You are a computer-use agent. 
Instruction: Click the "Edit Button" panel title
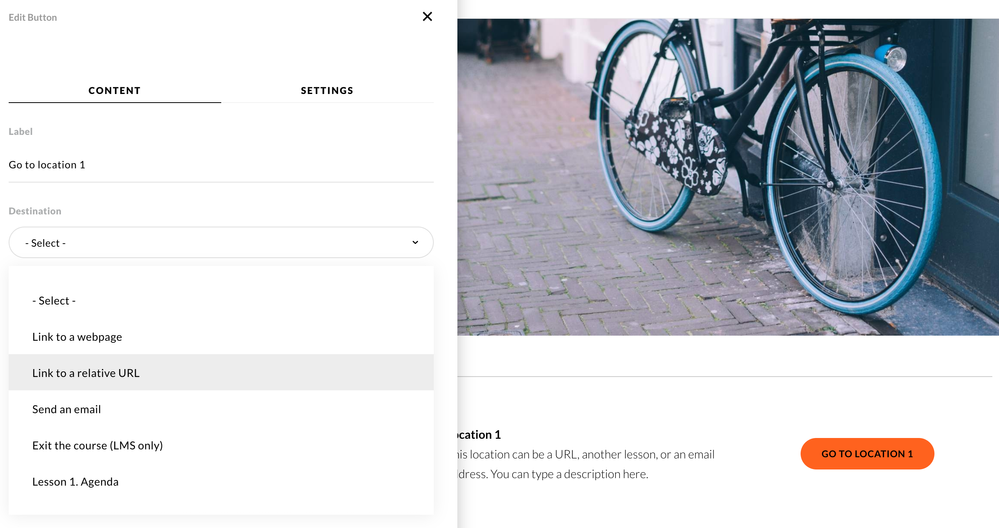tap(33, 17)
